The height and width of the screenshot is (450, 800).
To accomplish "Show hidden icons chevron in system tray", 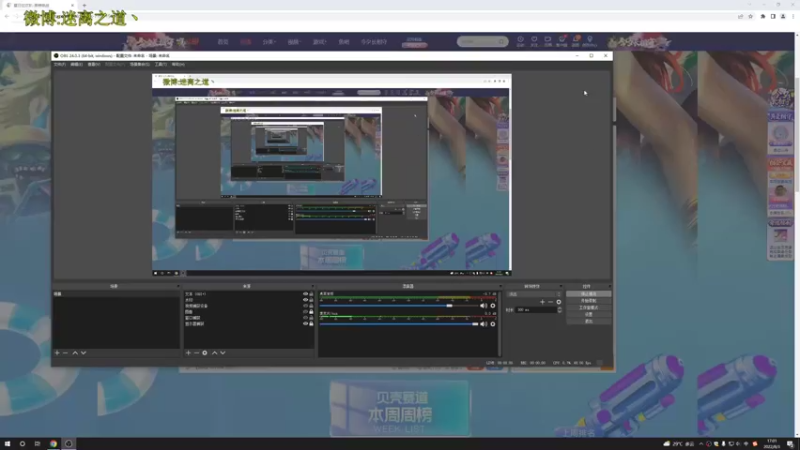I will click(701, 444).
